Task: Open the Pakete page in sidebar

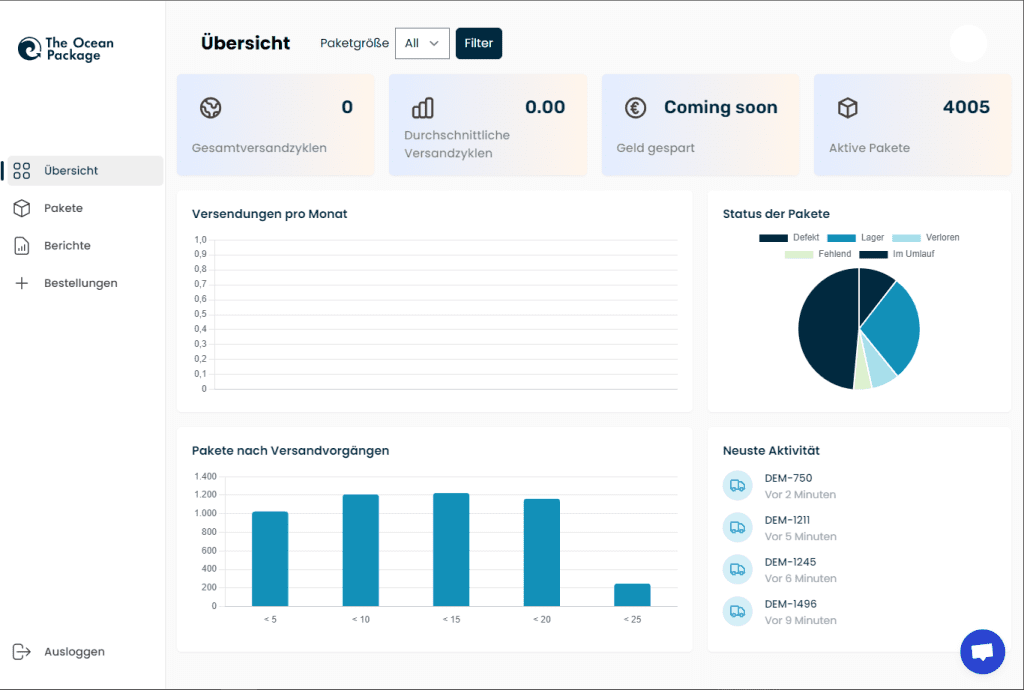Action: pyautogui.click(x=63, y=208)
